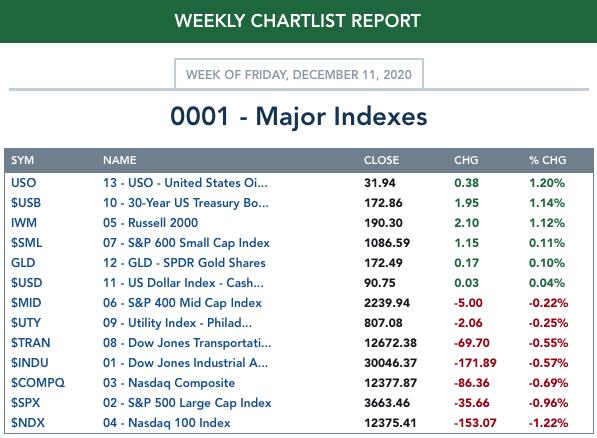The image size is (597, 438).
Task: Open the 07 - S&P 600 Small Cap Index chart
Action: tap(186, 243)
